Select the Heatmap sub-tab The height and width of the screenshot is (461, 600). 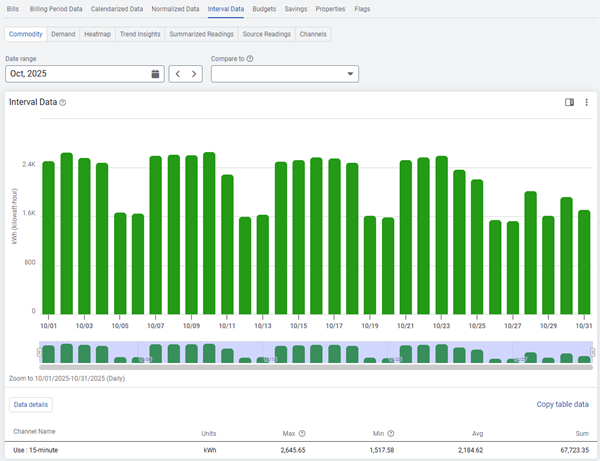click(x=98, y=34)
